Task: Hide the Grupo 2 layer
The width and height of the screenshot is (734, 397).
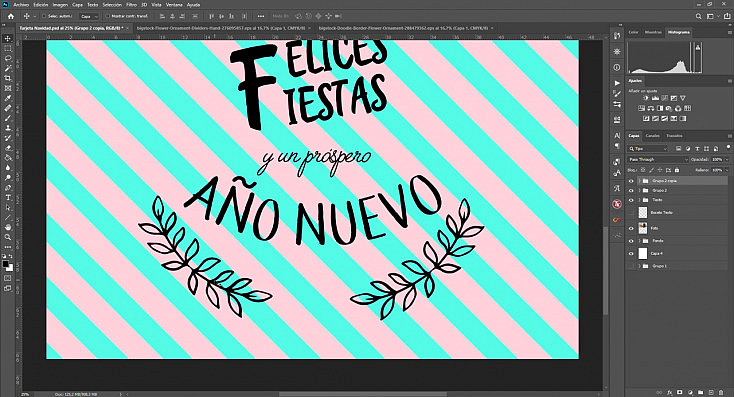Action: pos(631,191)
